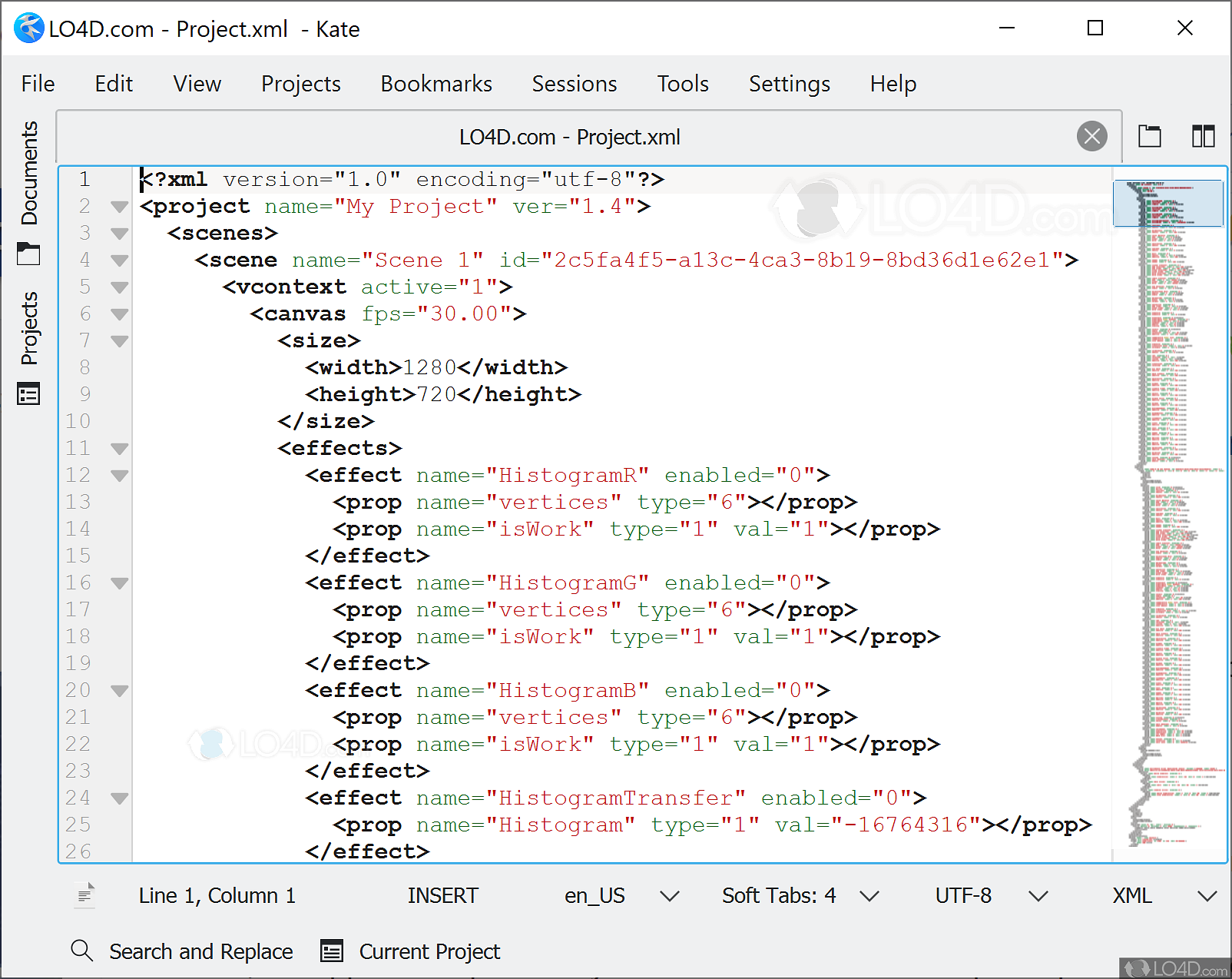Collapse the scene element on line 4

coord(119,261)
